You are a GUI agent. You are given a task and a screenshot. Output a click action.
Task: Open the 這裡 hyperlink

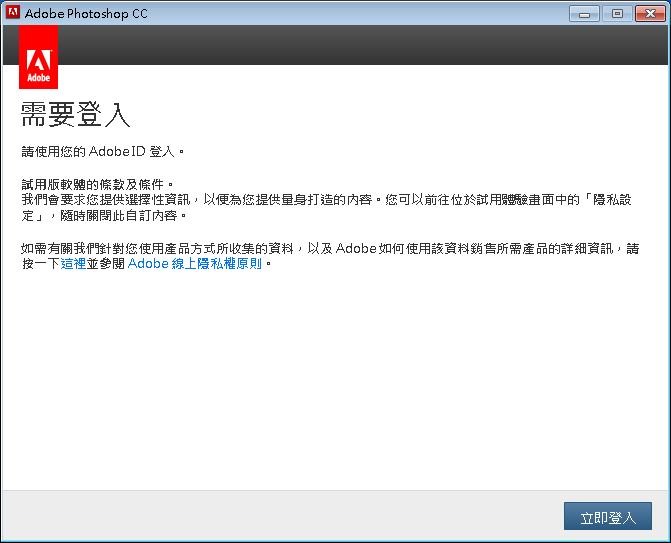(x=73, y=264)
